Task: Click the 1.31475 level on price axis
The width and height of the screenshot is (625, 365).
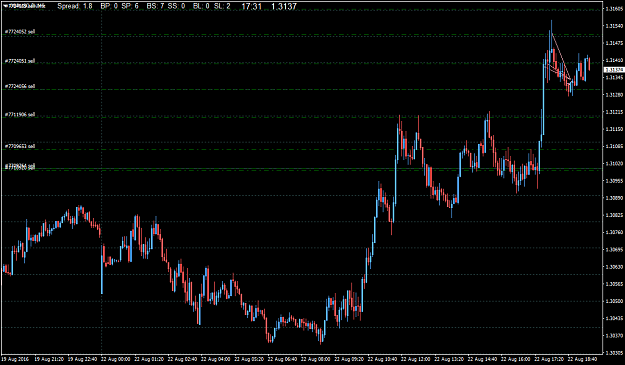Action: click(614, 43)
